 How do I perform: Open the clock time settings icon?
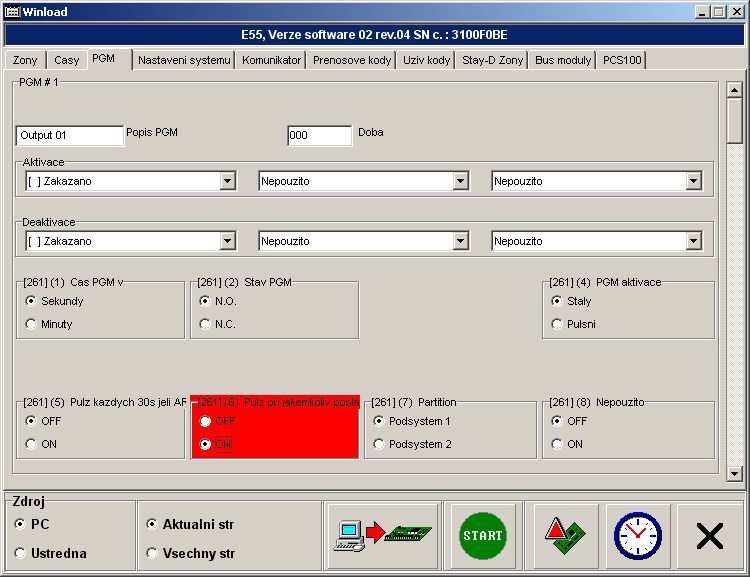(637, 535)
